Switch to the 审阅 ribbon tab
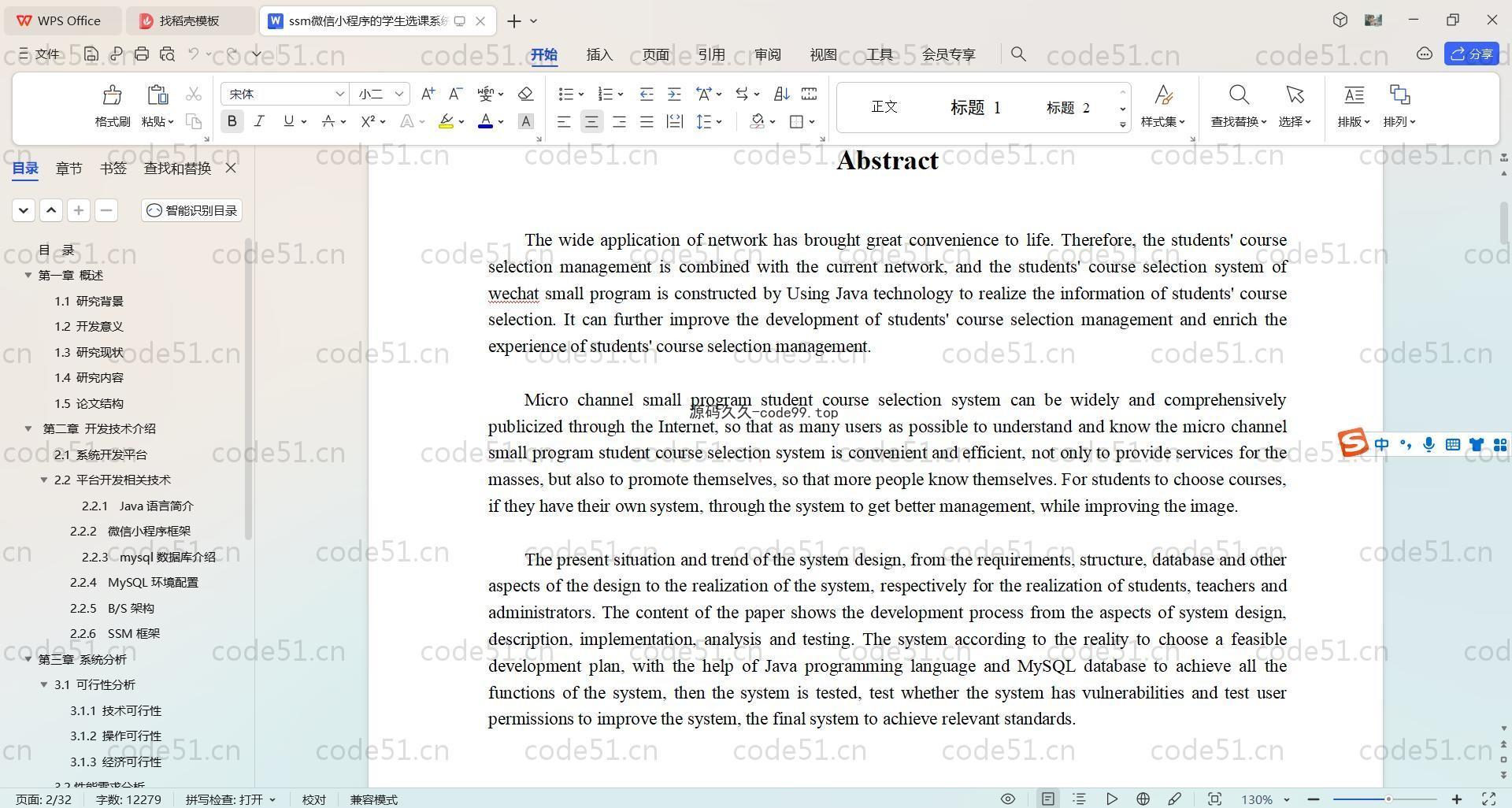The width and height of the screenshot is (1512, 808). pos(767,54)
